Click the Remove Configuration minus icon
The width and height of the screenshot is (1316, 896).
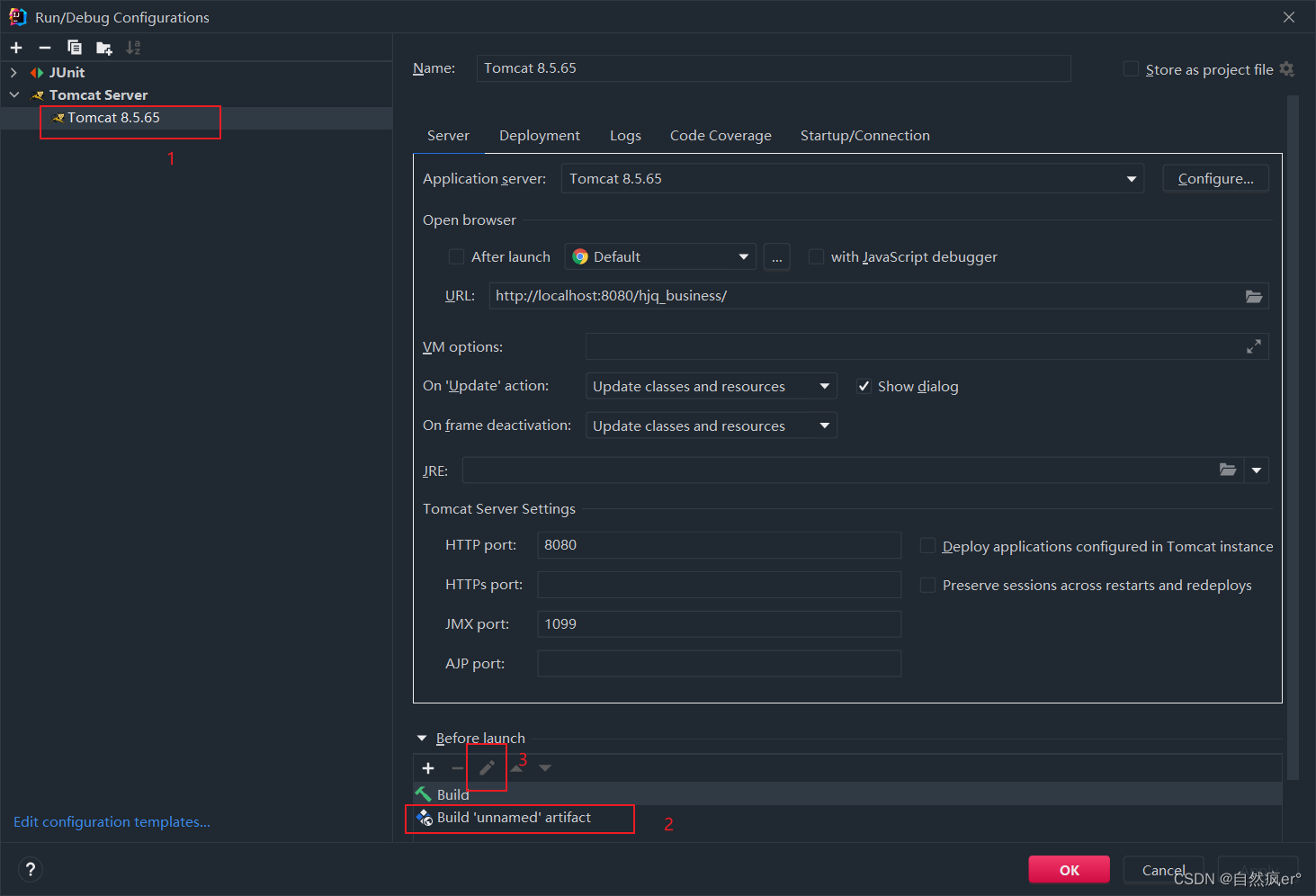coord(44,47)
